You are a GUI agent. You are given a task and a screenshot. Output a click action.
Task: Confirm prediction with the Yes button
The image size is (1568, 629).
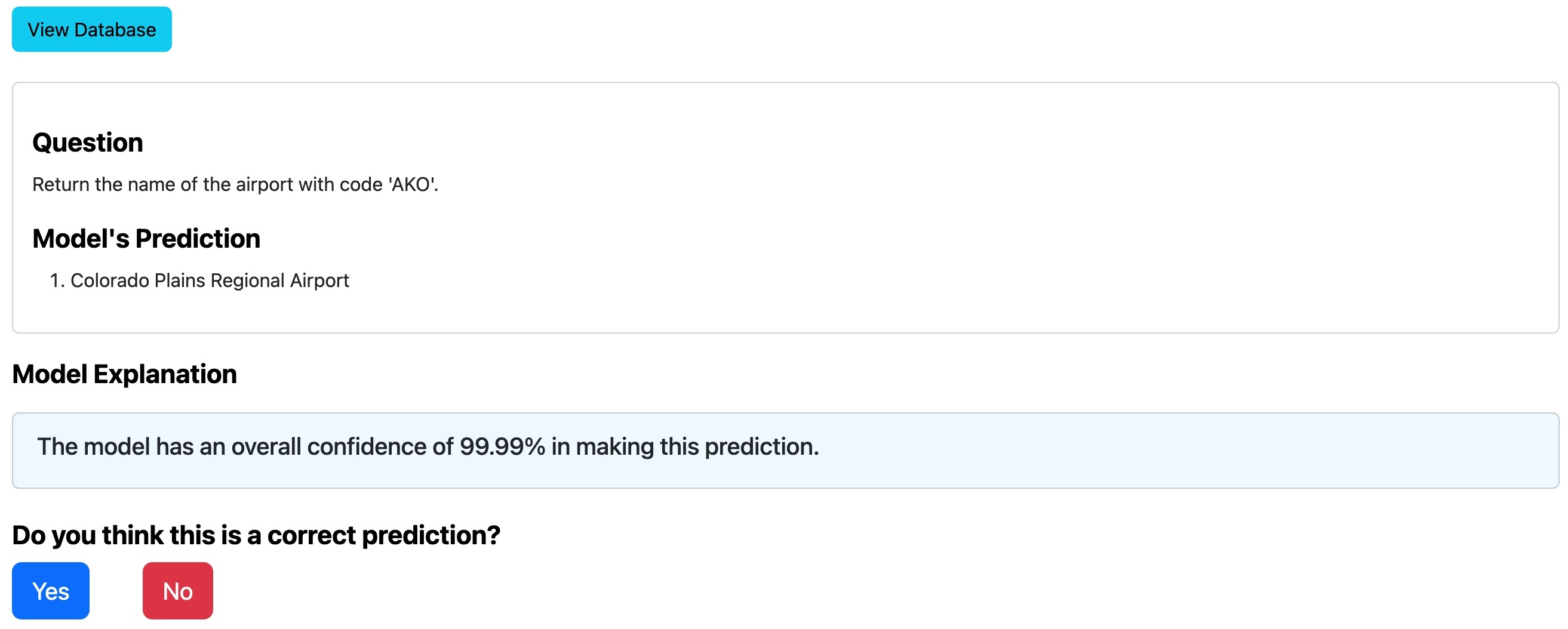[51, 591]
